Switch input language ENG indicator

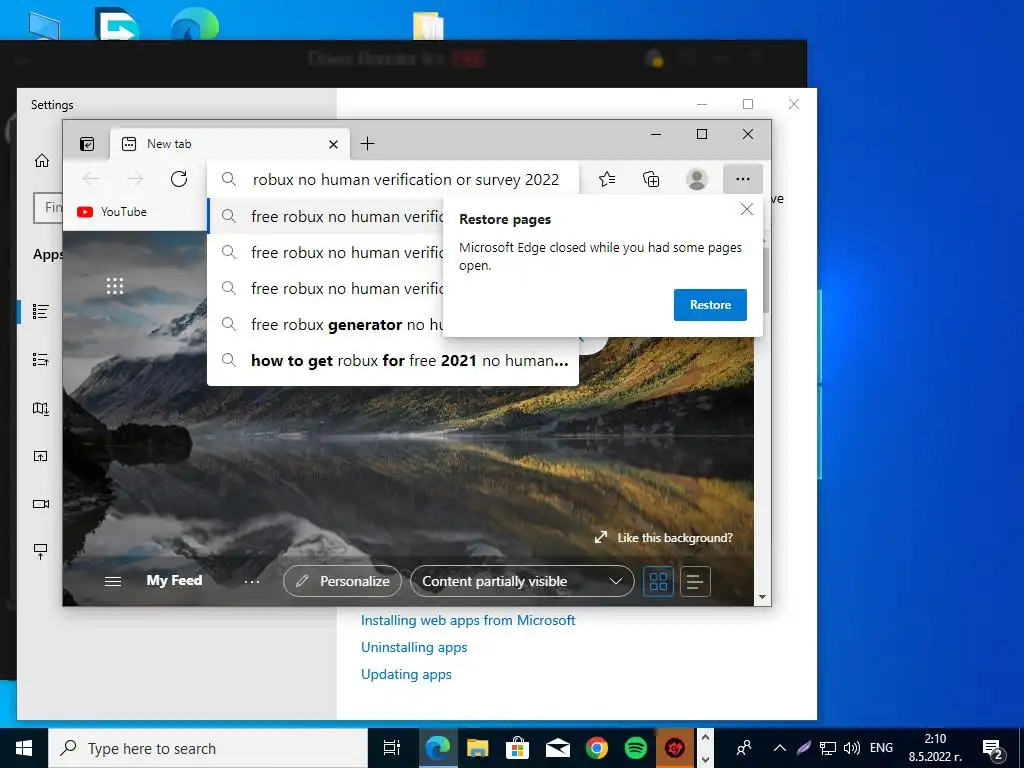pos(881,748)
